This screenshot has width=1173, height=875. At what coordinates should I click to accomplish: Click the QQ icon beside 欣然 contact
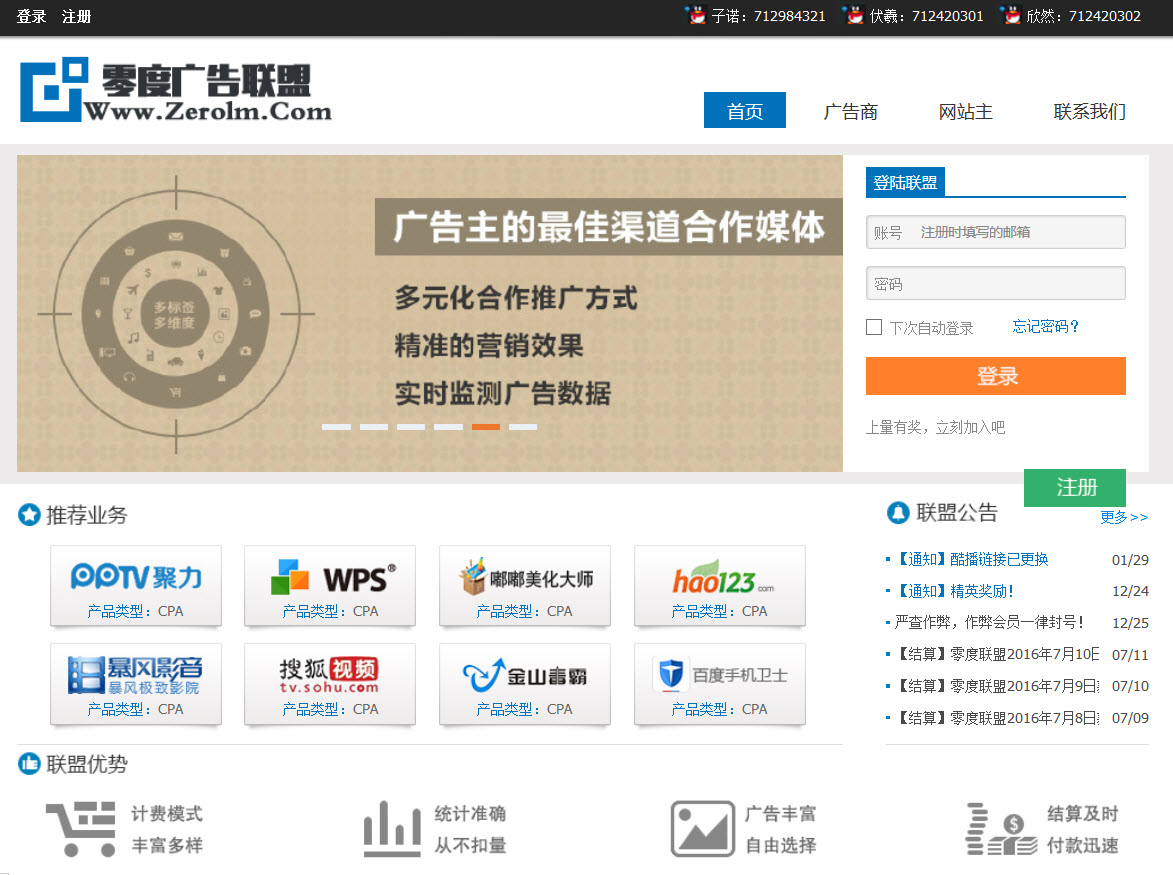pos(1010,15)
